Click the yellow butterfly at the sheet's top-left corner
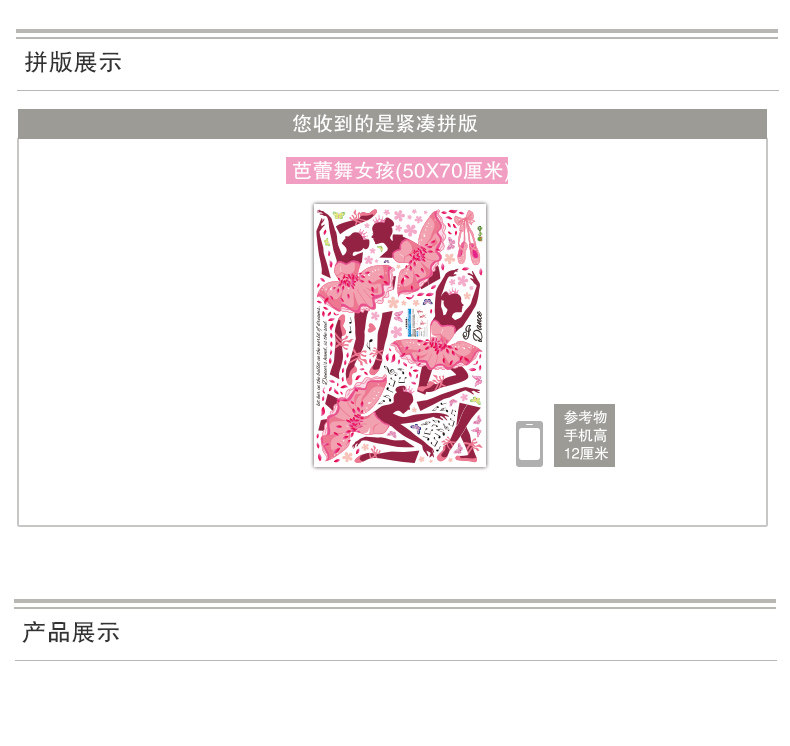 [x=339, y=214]
